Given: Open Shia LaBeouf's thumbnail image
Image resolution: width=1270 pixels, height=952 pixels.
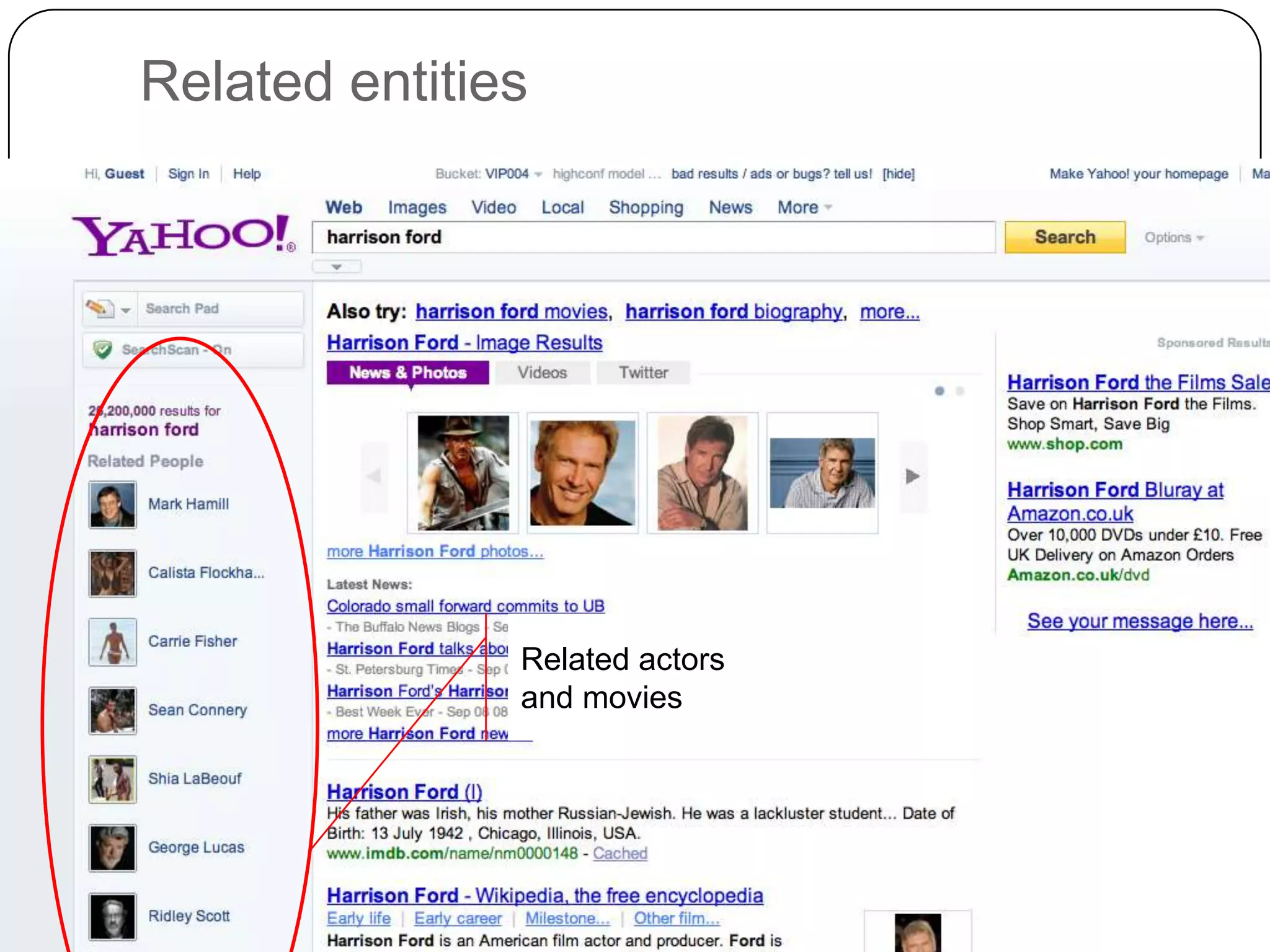Looking at the screenshot, I should (x=112, y=780).
